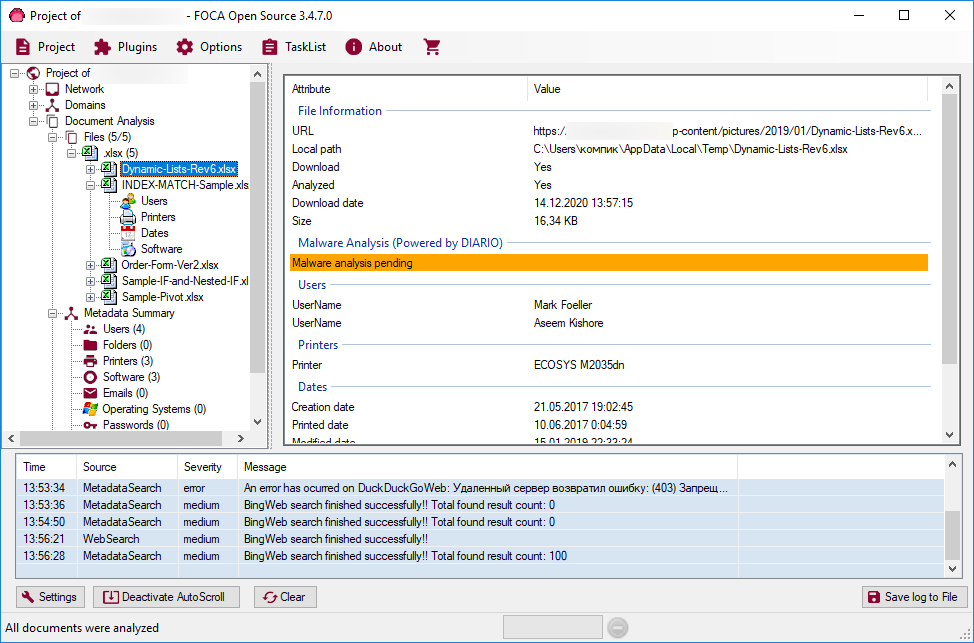
Task: Click Save log to File
Action: click(x=914, y=597)
